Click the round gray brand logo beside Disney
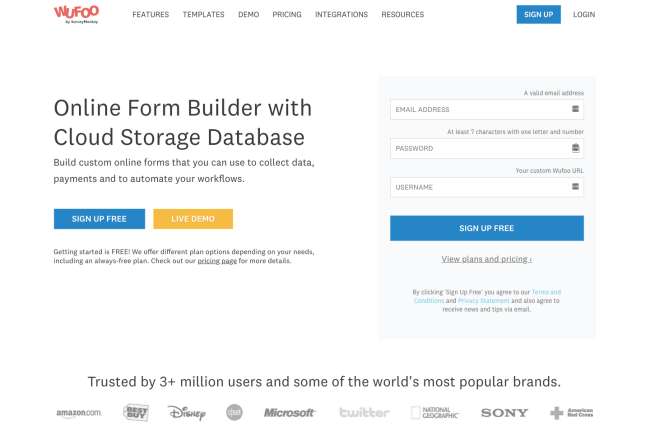This screenshot has width=669, height=432. click(x=234, y=412)
